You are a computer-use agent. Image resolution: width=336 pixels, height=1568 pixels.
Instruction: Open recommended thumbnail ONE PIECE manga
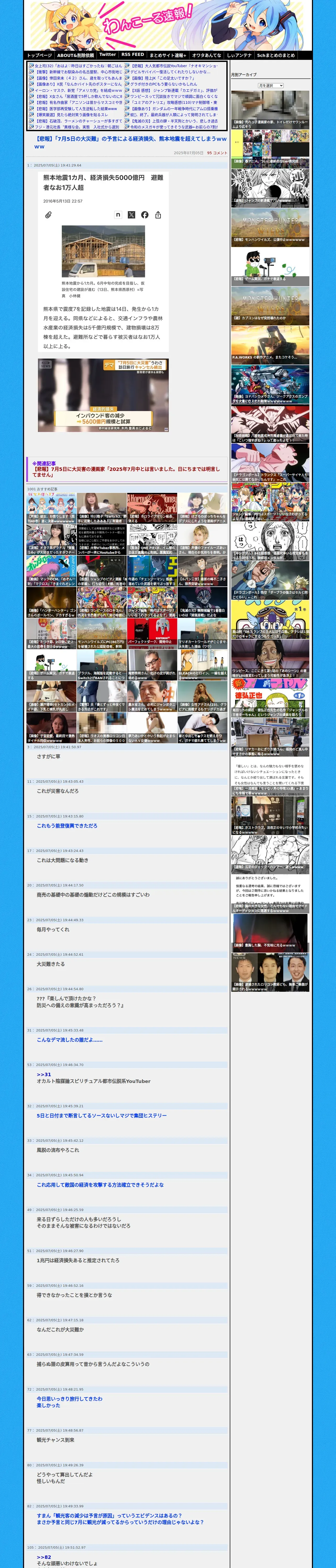pyautogui.click(x=152, y=539)
